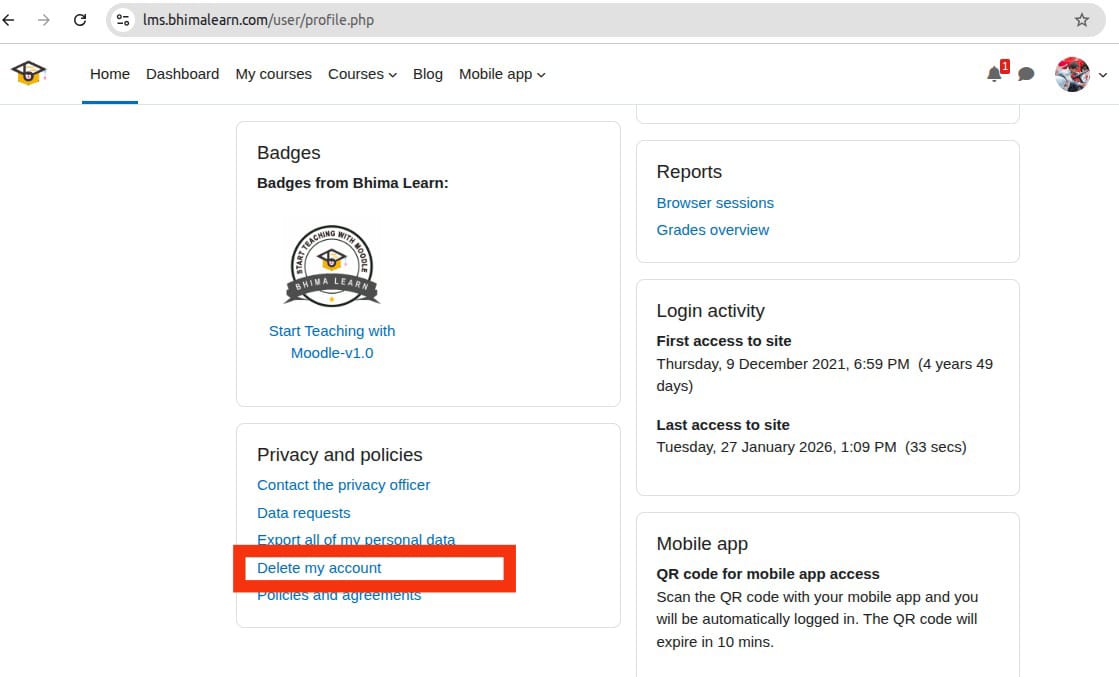The image size is (1119, 677).
Task: Go back using the browser back arrow
Action: tap(9, 20)
